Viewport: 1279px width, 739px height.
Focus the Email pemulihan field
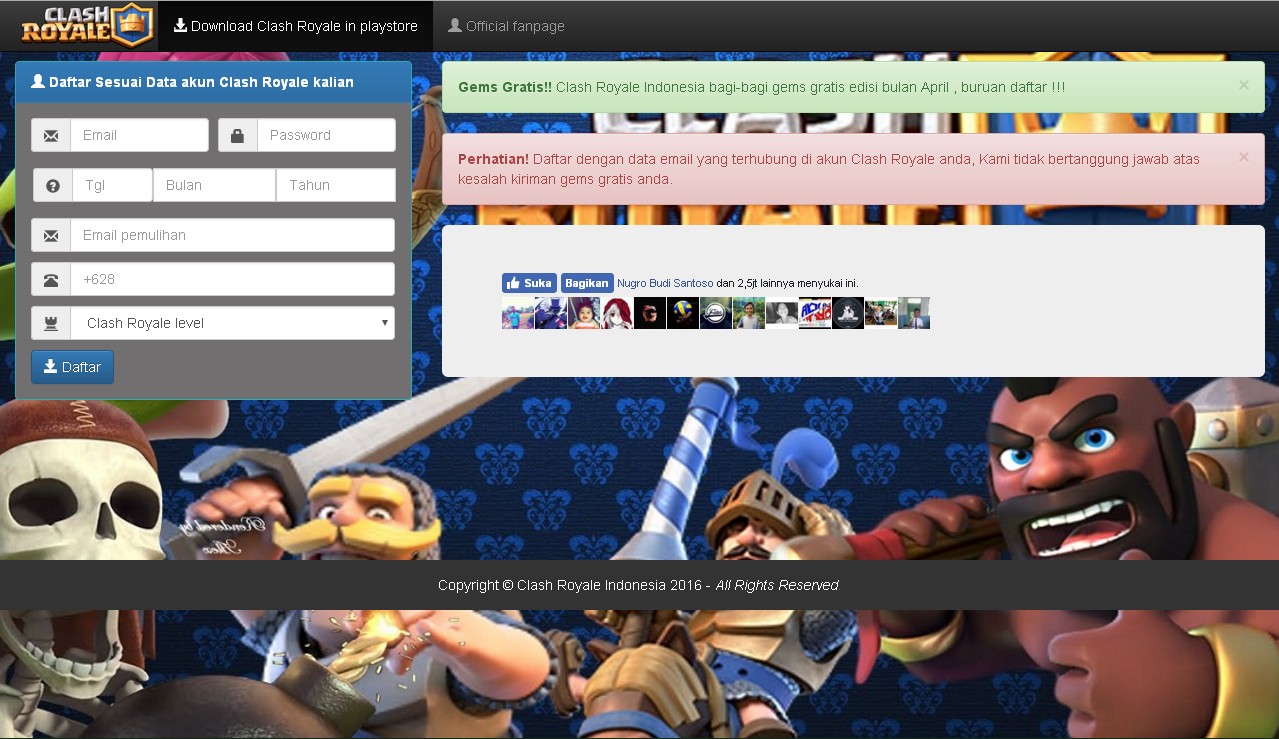coord(232,235)
